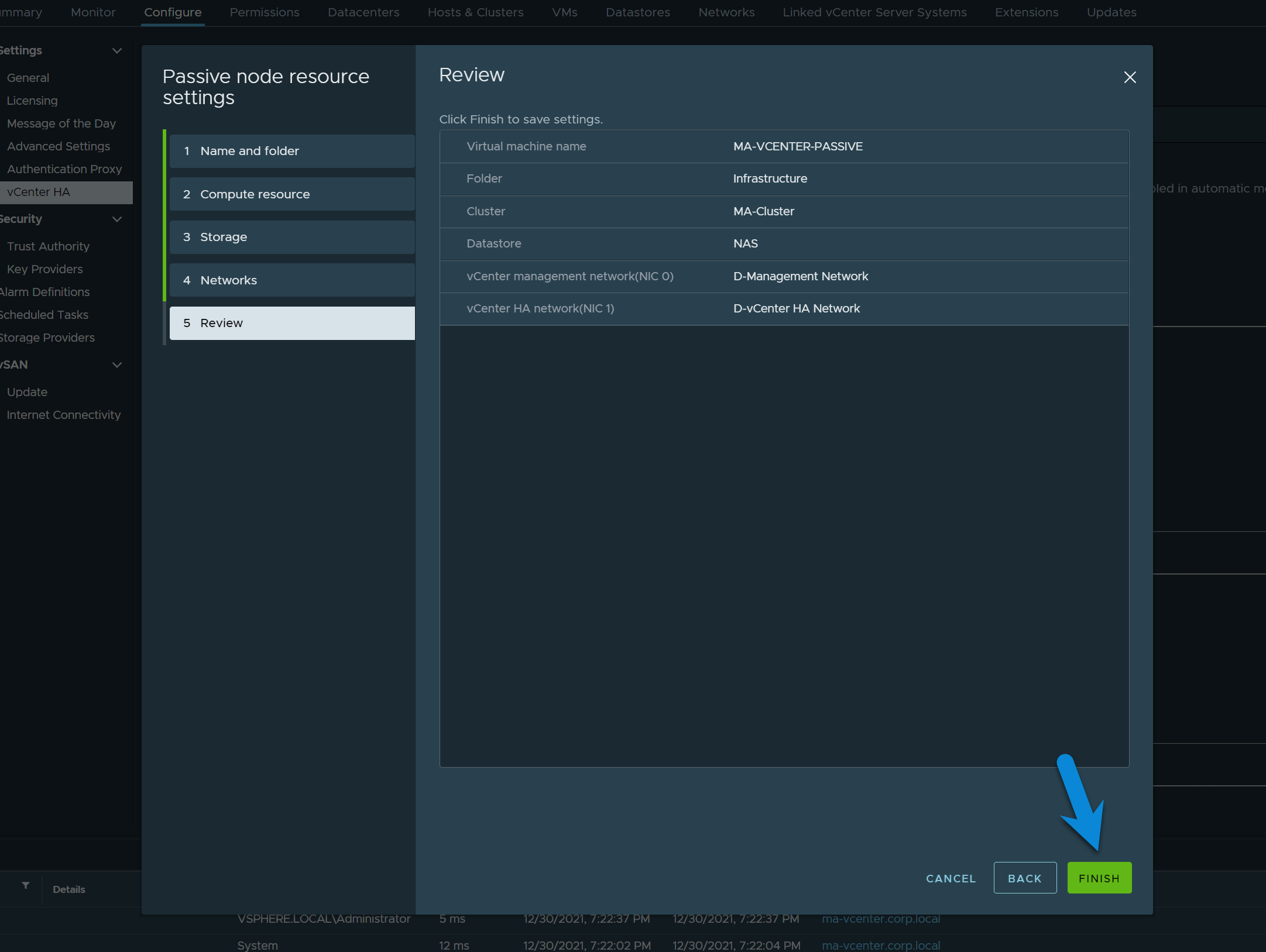Open the VMs tab
This screenshot has width=1266, height=952.
pyautogui.click(x=564, y=12)
